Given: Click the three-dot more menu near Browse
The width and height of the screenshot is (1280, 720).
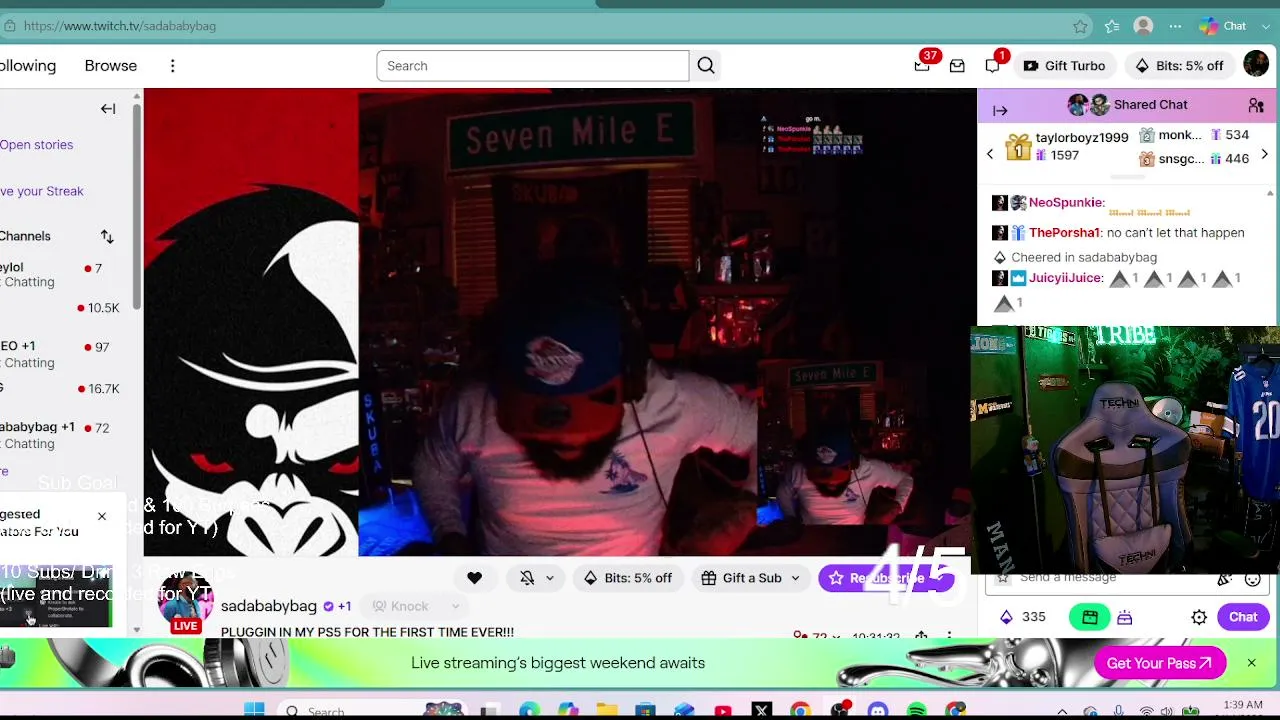Looking at the screenshot, I should (x=172, y=66).
